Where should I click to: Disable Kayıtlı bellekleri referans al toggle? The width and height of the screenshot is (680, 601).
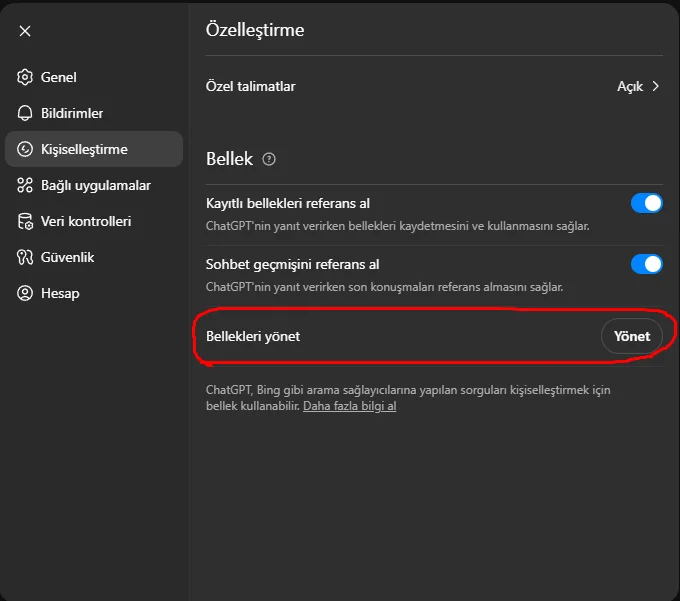tap(646, 203)
